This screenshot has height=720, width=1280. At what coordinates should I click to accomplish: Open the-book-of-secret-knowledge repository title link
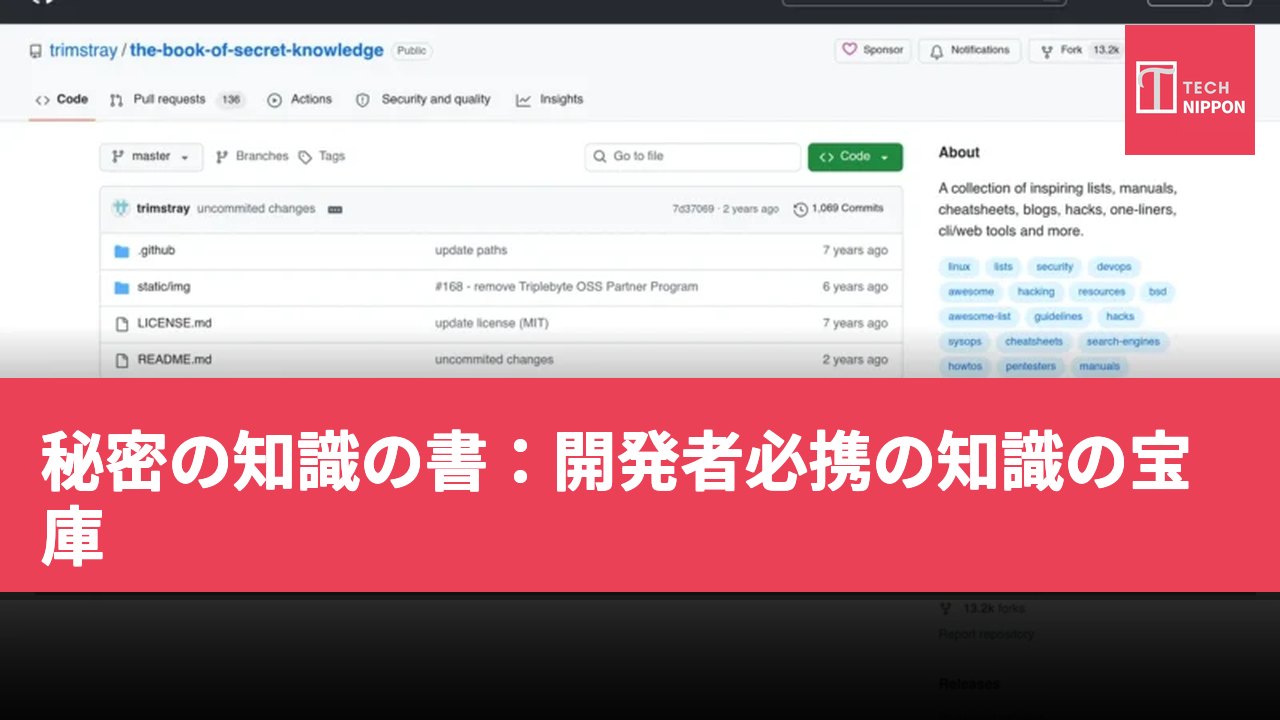point(257,50)
